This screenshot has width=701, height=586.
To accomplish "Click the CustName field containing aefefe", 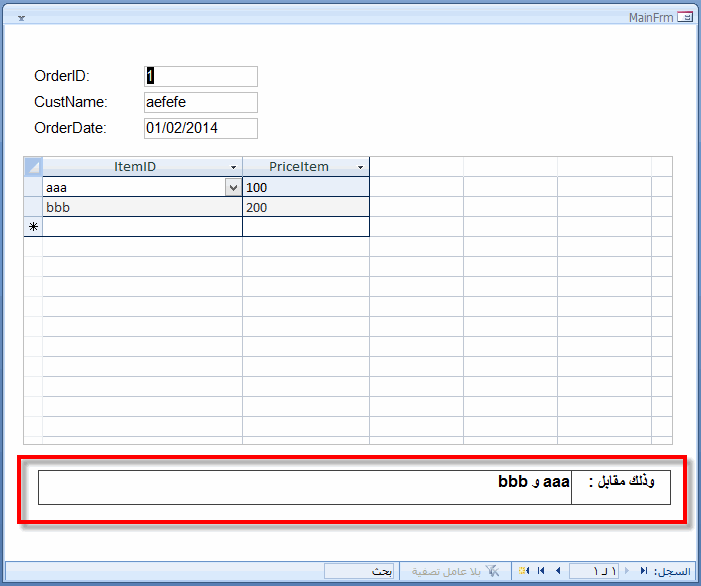I will (201, 102).
